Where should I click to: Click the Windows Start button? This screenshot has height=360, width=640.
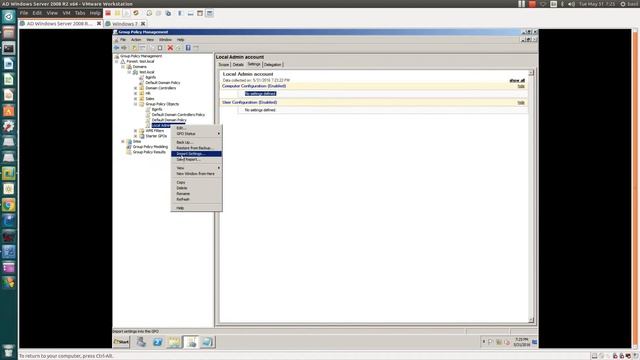coord(121,342)
